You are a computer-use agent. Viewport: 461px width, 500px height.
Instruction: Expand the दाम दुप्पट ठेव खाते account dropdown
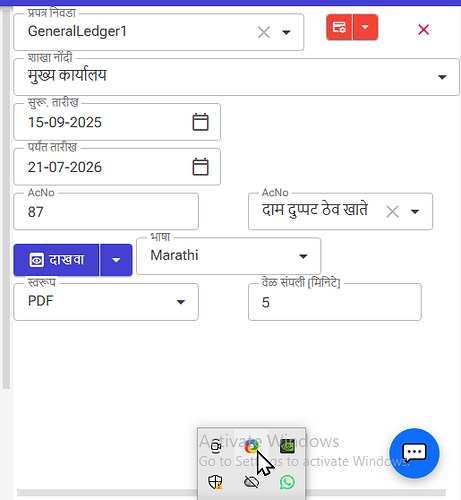click(x=415, y=211)
